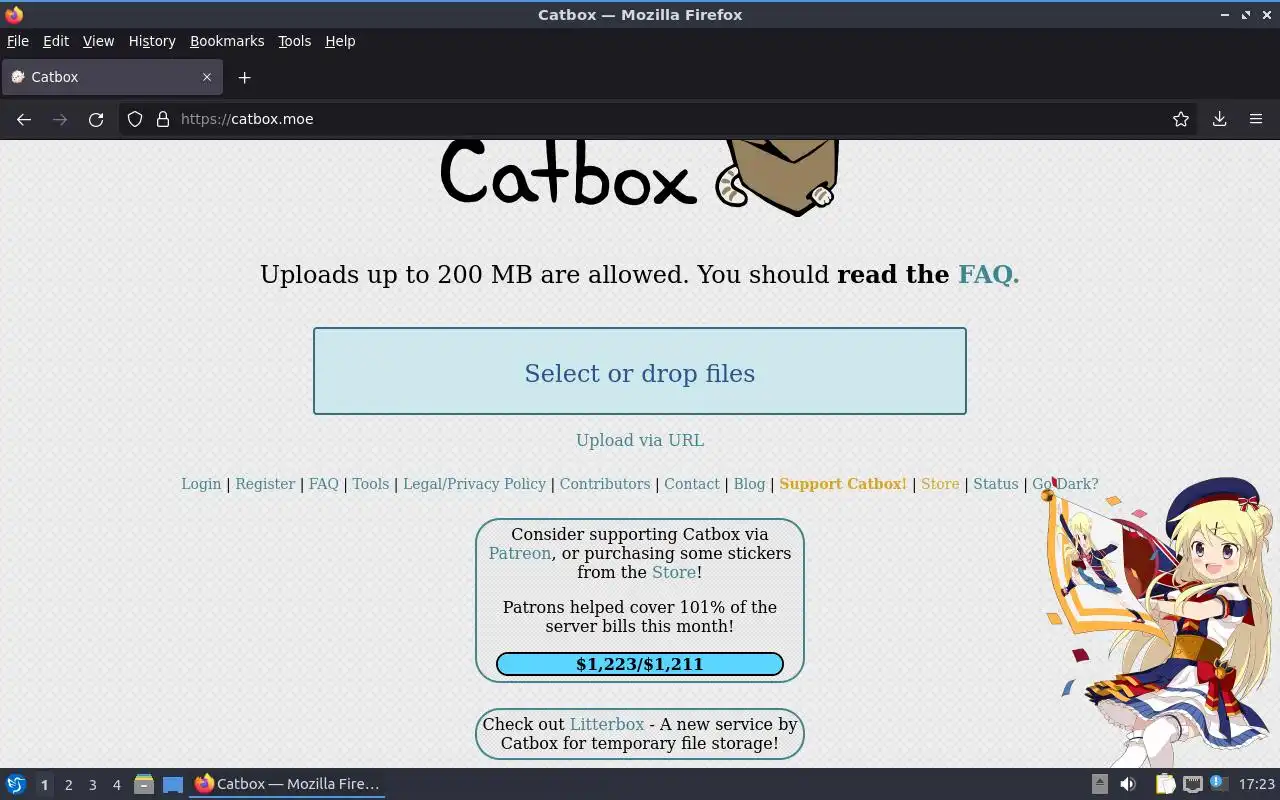Image resolution: width=1280 pixels, height=800 pixels.
Task: Click the 17:23 clock in the tray
Action: pos(1257,784)
